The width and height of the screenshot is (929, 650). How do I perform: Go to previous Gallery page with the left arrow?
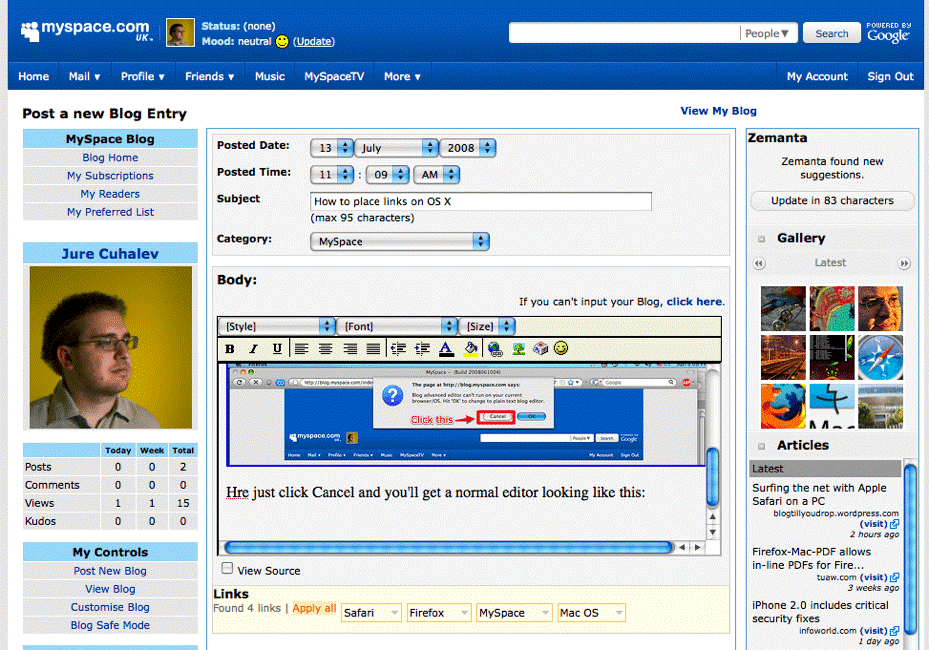[x=759, y=263]
